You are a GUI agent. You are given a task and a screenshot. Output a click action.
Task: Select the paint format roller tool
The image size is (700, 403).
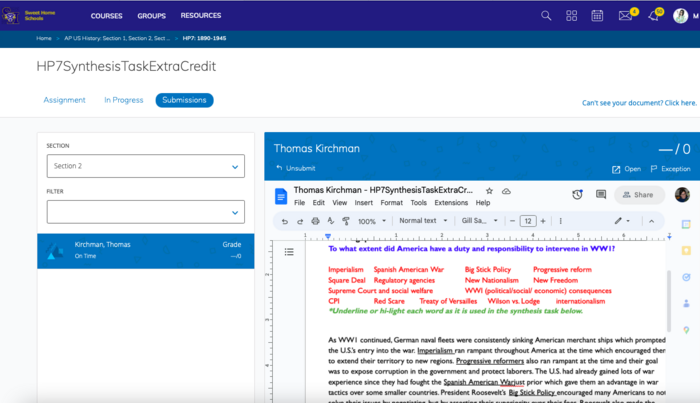pyautogui.click(x=347, y=221)
